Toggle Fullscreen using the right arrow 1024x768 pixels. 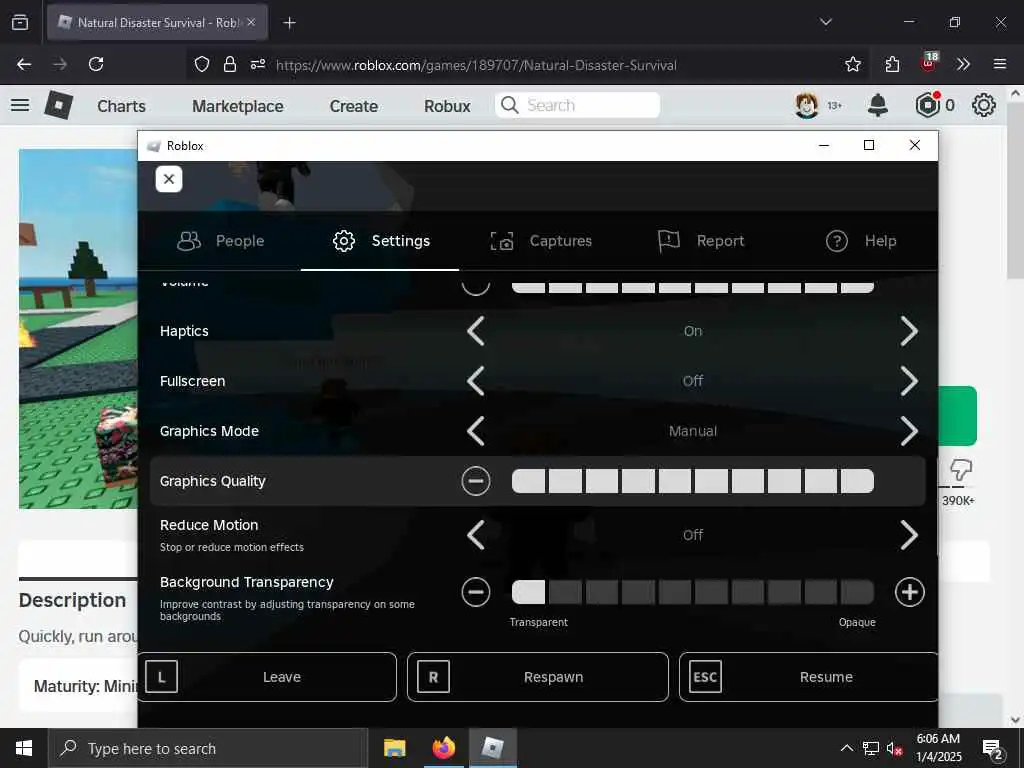(909, 381)
